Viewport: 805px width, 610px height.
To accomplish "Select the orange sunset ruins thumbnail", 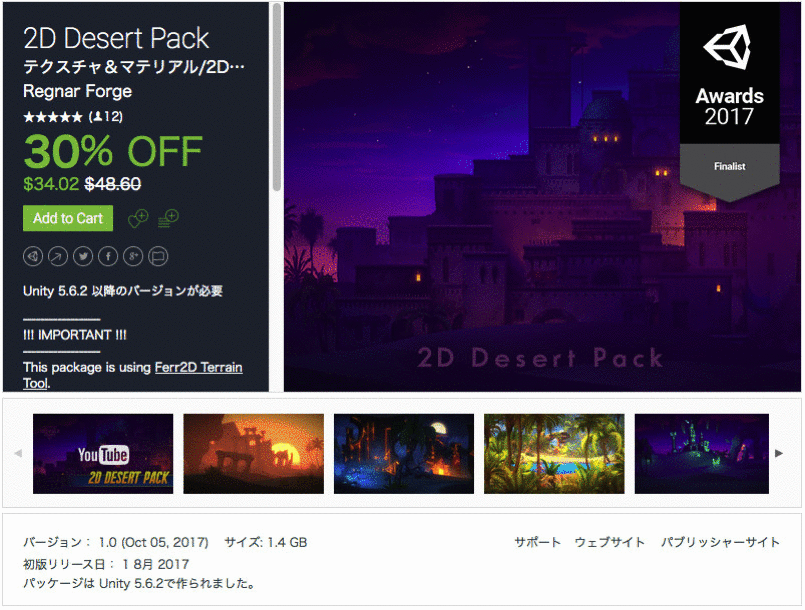I will [254, 454].
